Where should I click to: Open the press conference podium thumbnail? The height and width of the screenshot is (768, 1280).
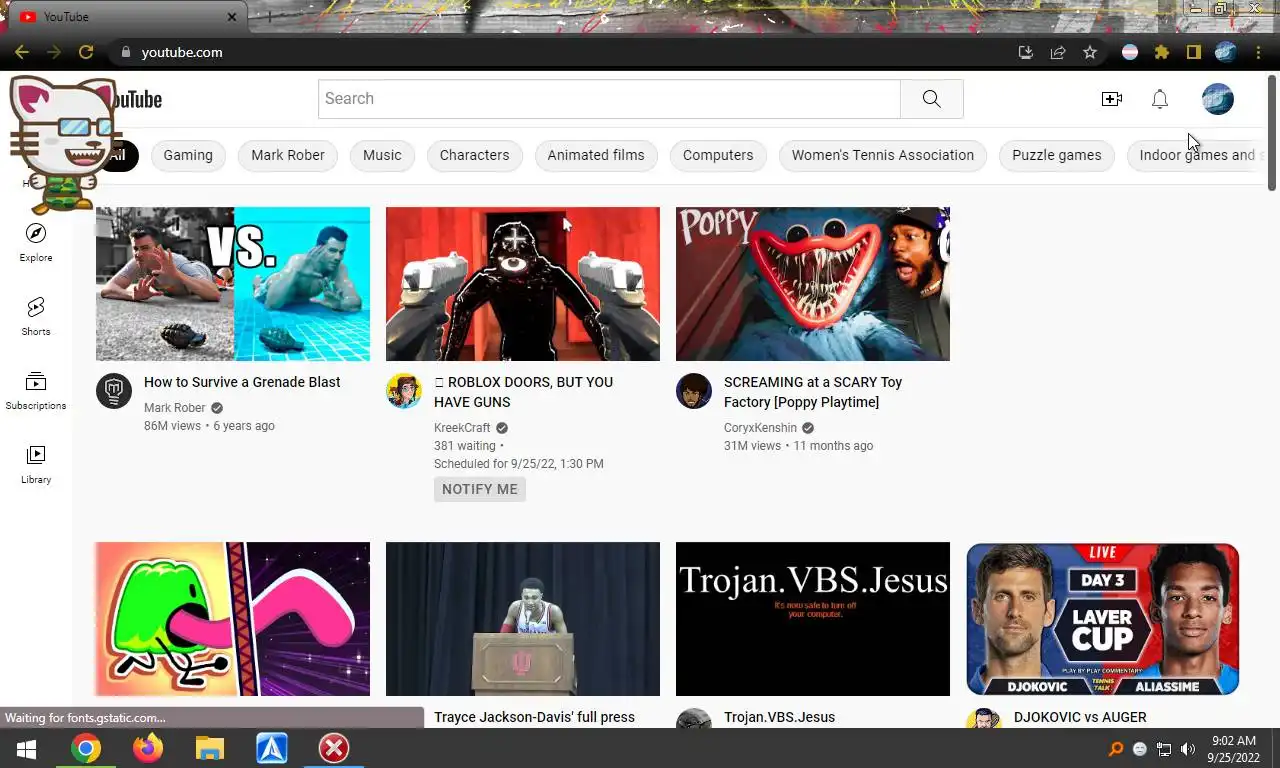(523, 619)
